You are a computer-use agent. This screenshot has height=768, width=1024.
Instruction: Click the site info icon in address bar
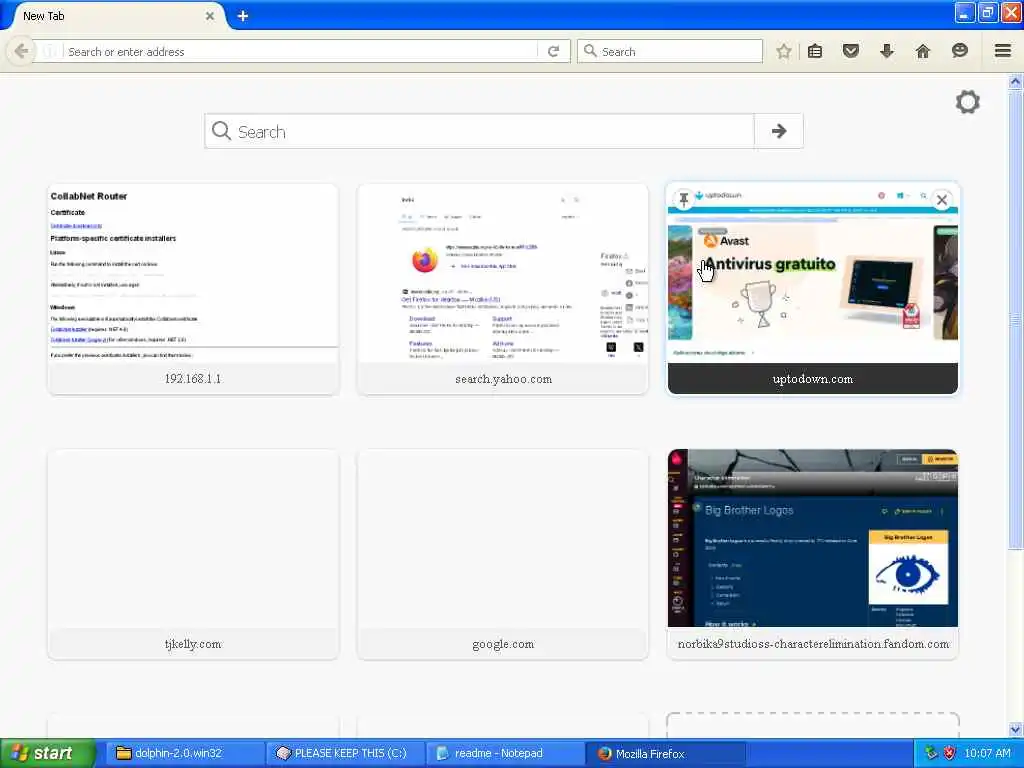[50, 52]
